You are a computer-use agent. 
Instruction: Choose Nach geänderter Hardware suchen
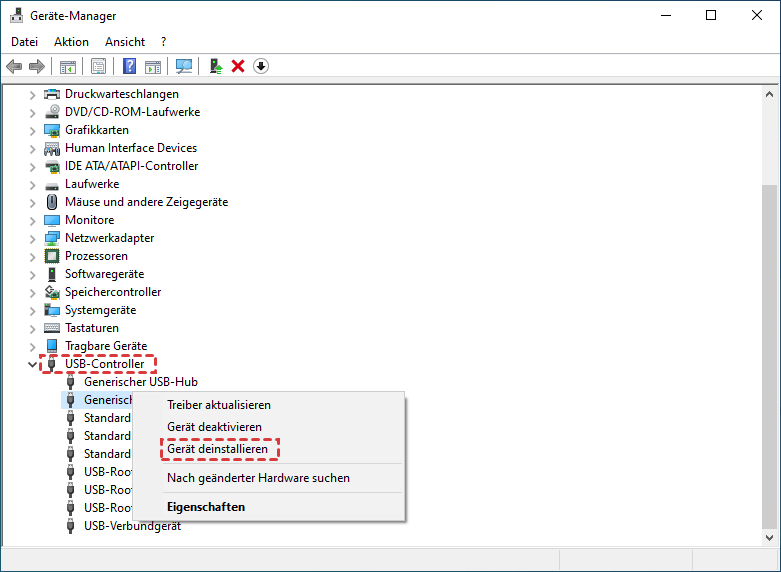point(269,478)
